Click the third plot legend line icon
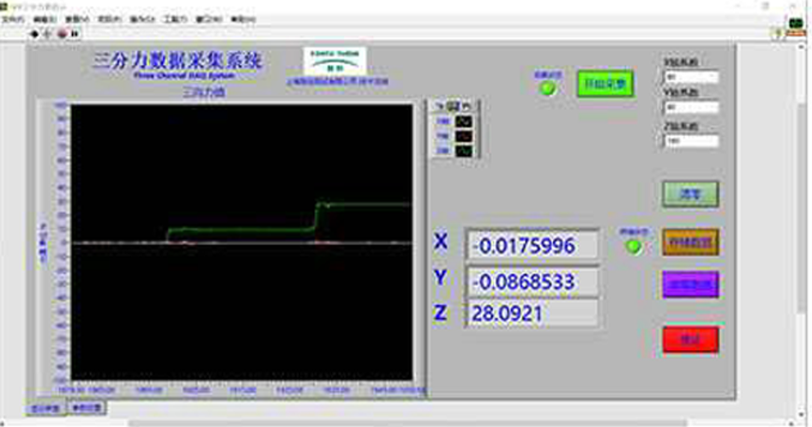812x427 pixels. [463, 152]
